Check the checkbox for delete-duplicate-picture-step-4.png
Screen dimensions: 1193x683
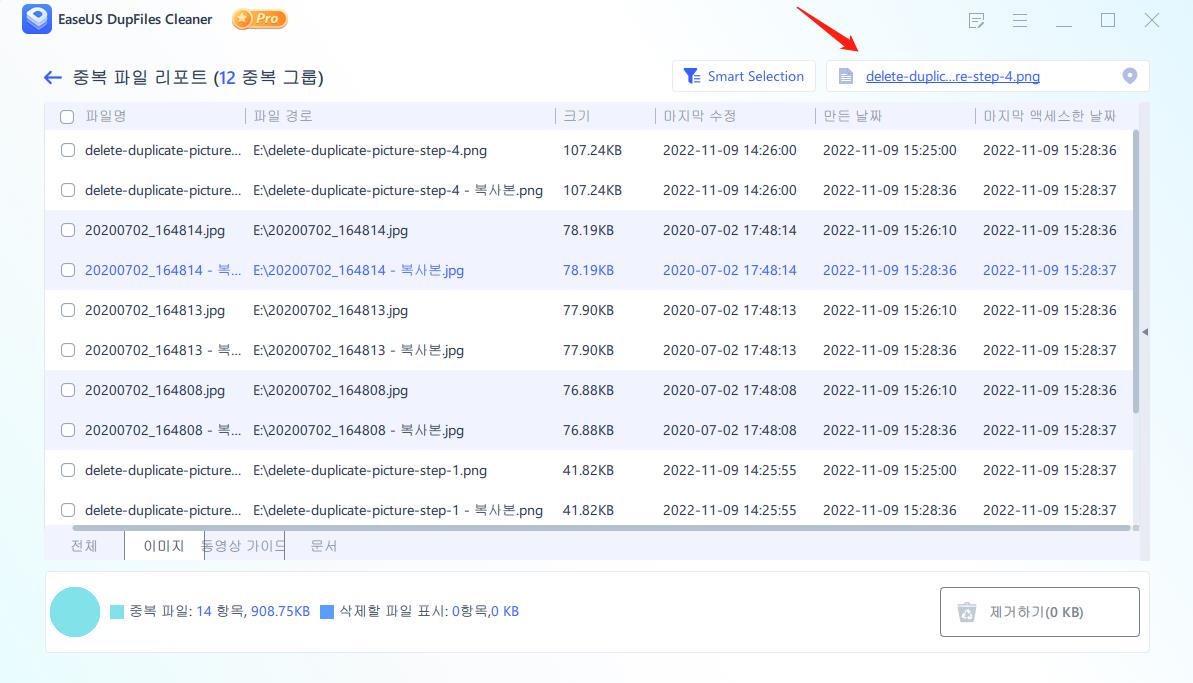tap(67, 150)
